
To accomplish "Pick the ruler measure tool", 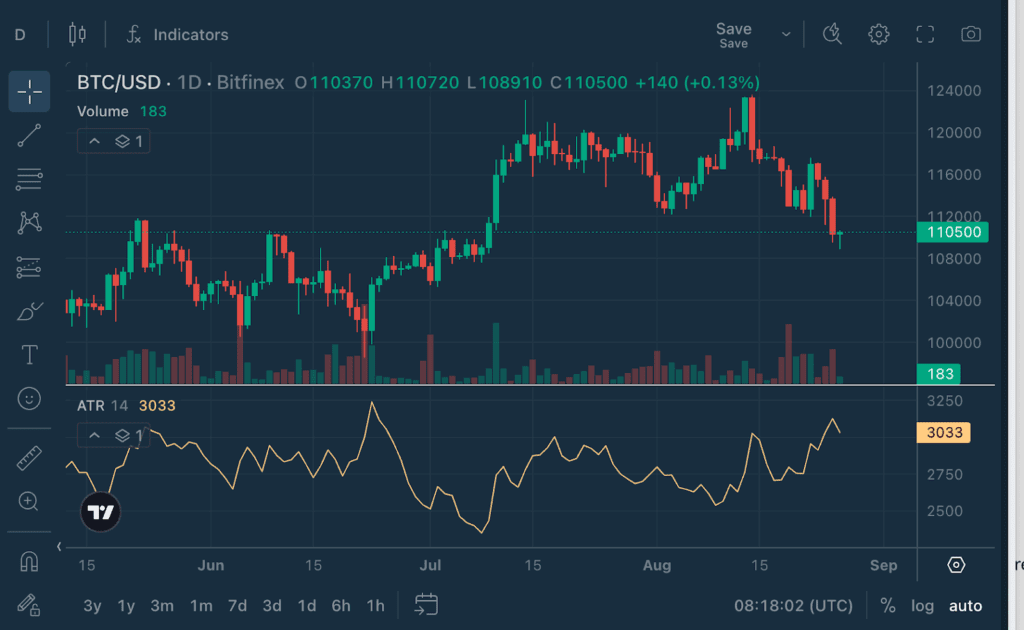I will (30, 458).
